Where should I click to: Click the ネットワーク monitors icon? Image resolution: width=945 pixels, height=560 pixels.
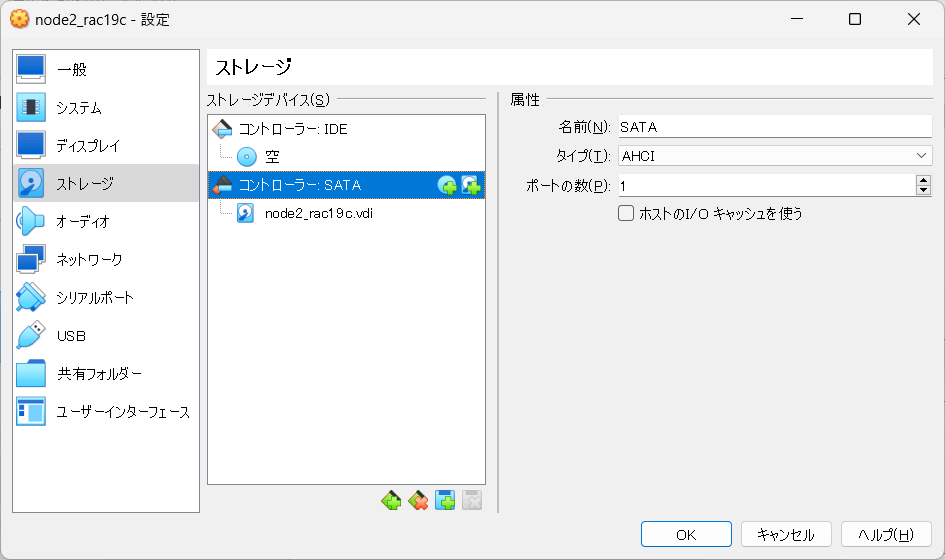pyautogui.click(x=31, y=259)
